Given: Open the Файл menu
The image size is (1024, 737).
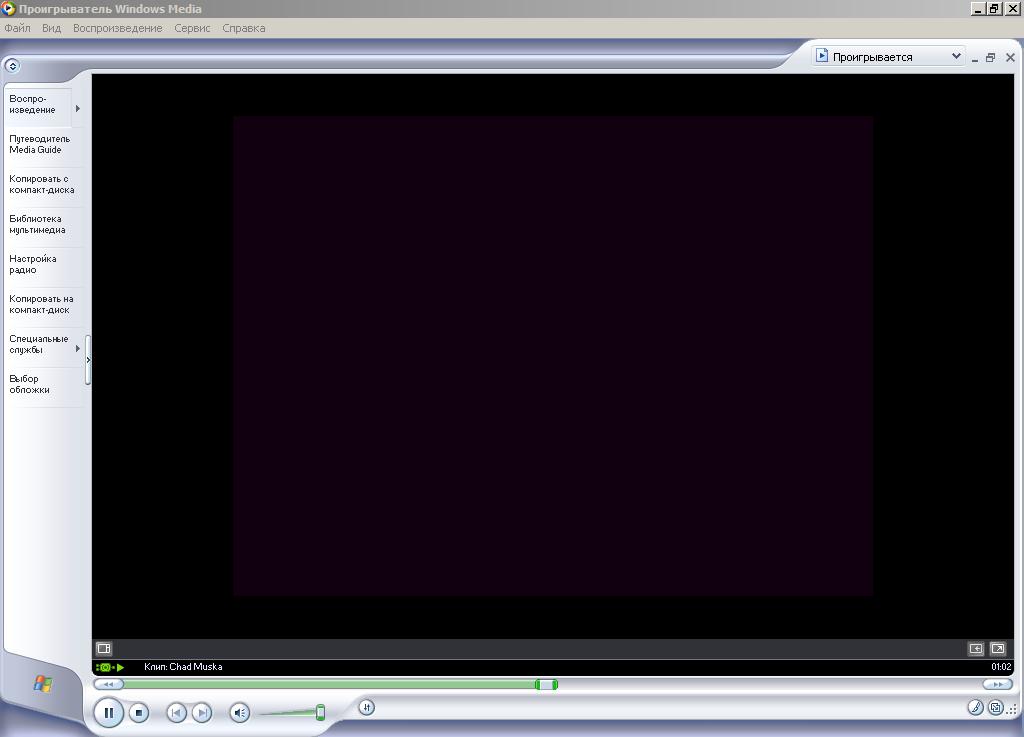Looking at the screenshot, I should 18,28.
